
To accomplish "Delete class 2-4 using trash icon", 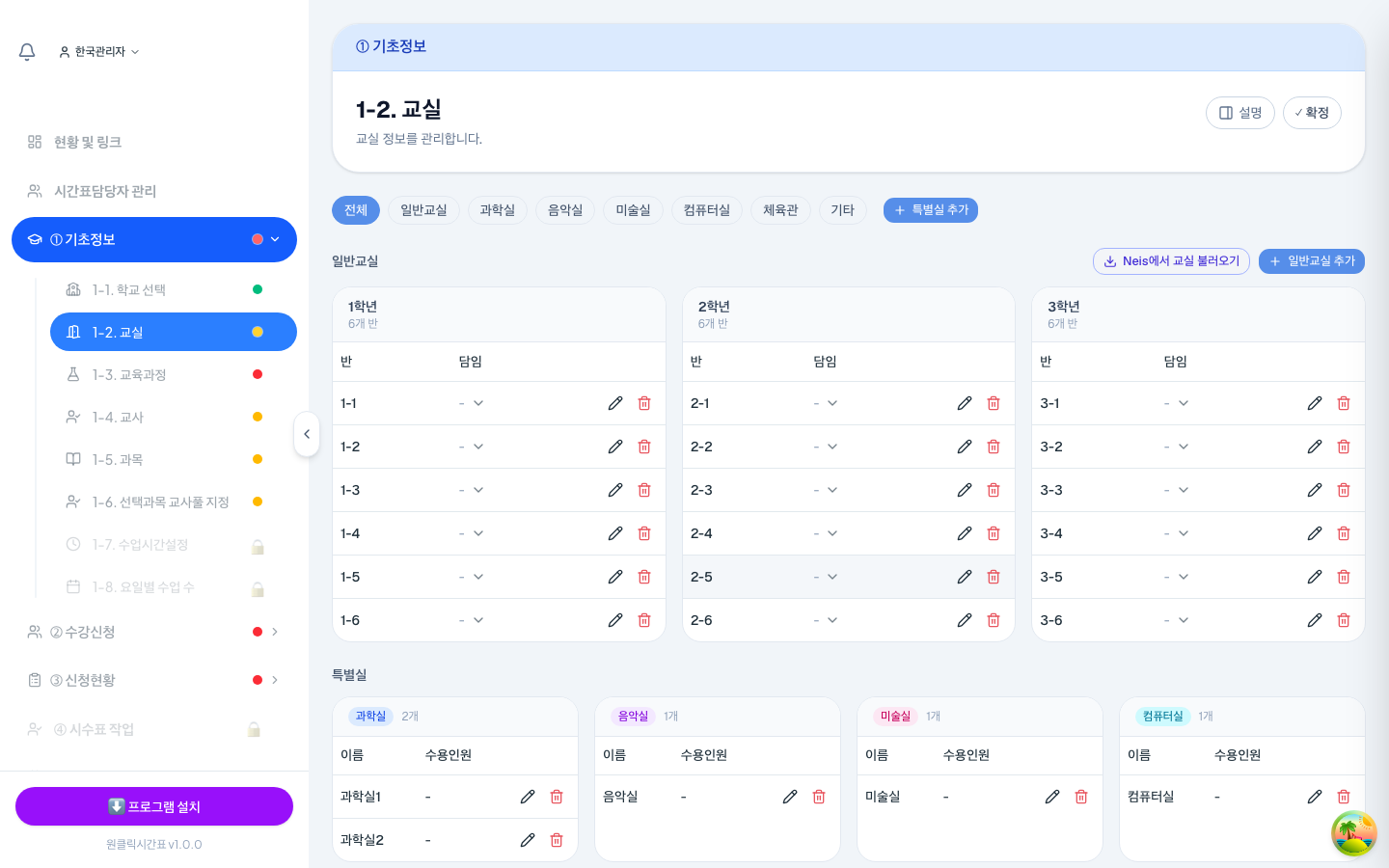I will coord(994,533).
